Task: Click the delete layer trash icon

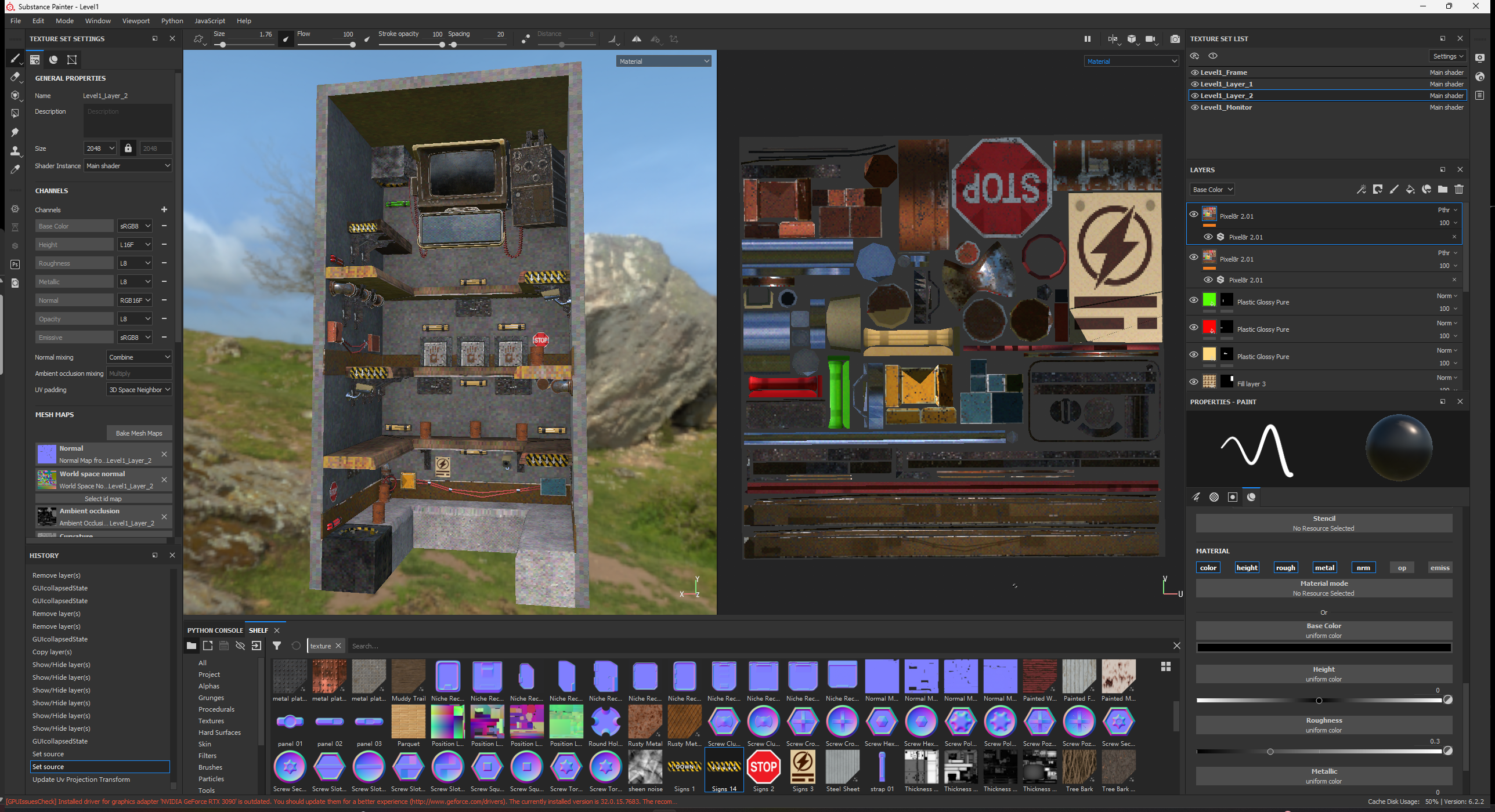Action: [x=1458, y=190]
